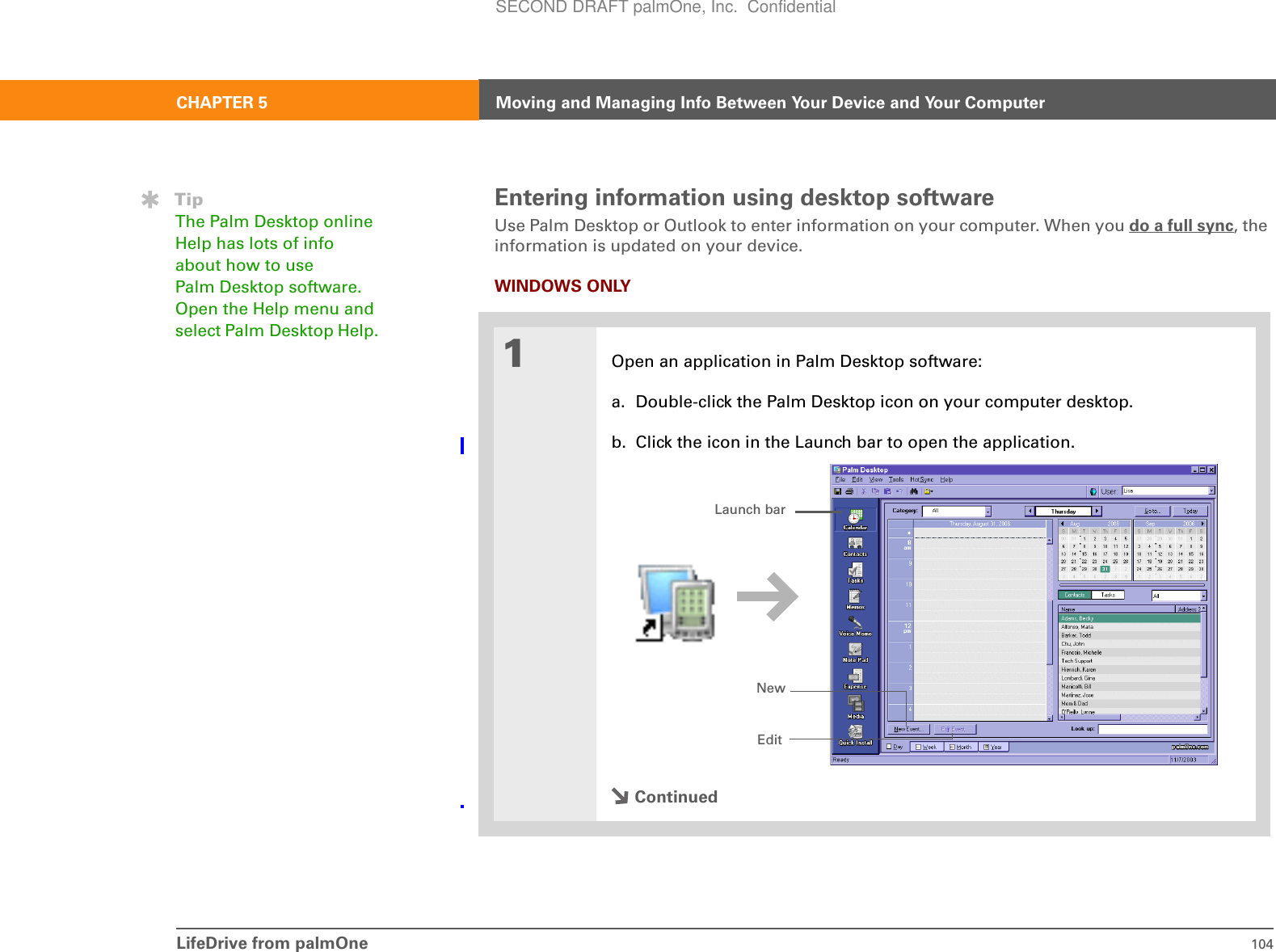Click the Copy toolbar icon
1276x952 pixels.
pos(875,491)
